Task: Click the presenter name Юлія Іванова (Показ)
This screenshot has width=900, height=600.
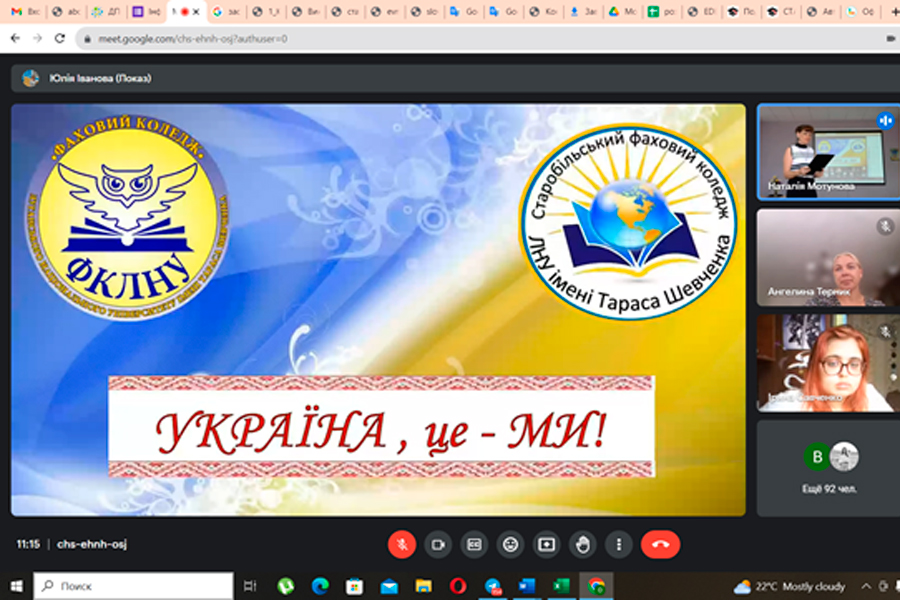Action: 100,78
